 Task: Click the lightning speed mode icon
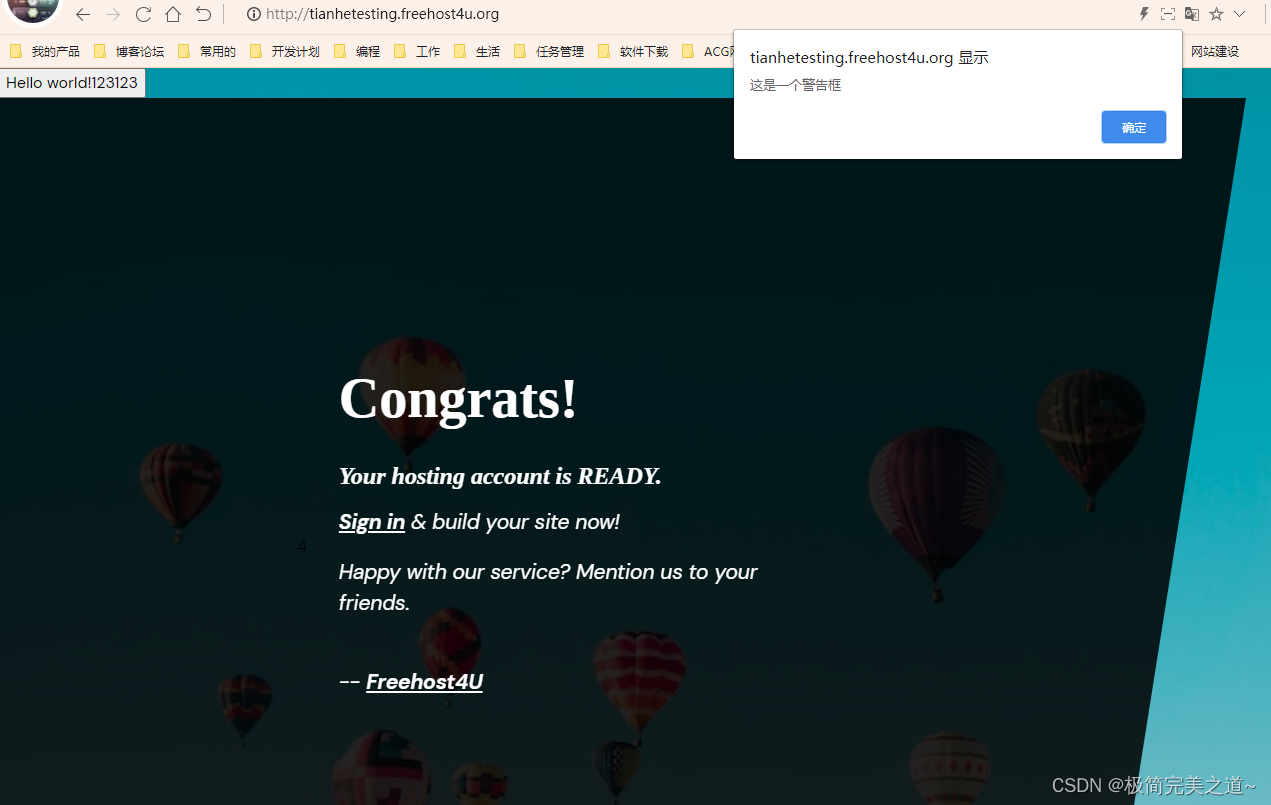pos(1144,14)
